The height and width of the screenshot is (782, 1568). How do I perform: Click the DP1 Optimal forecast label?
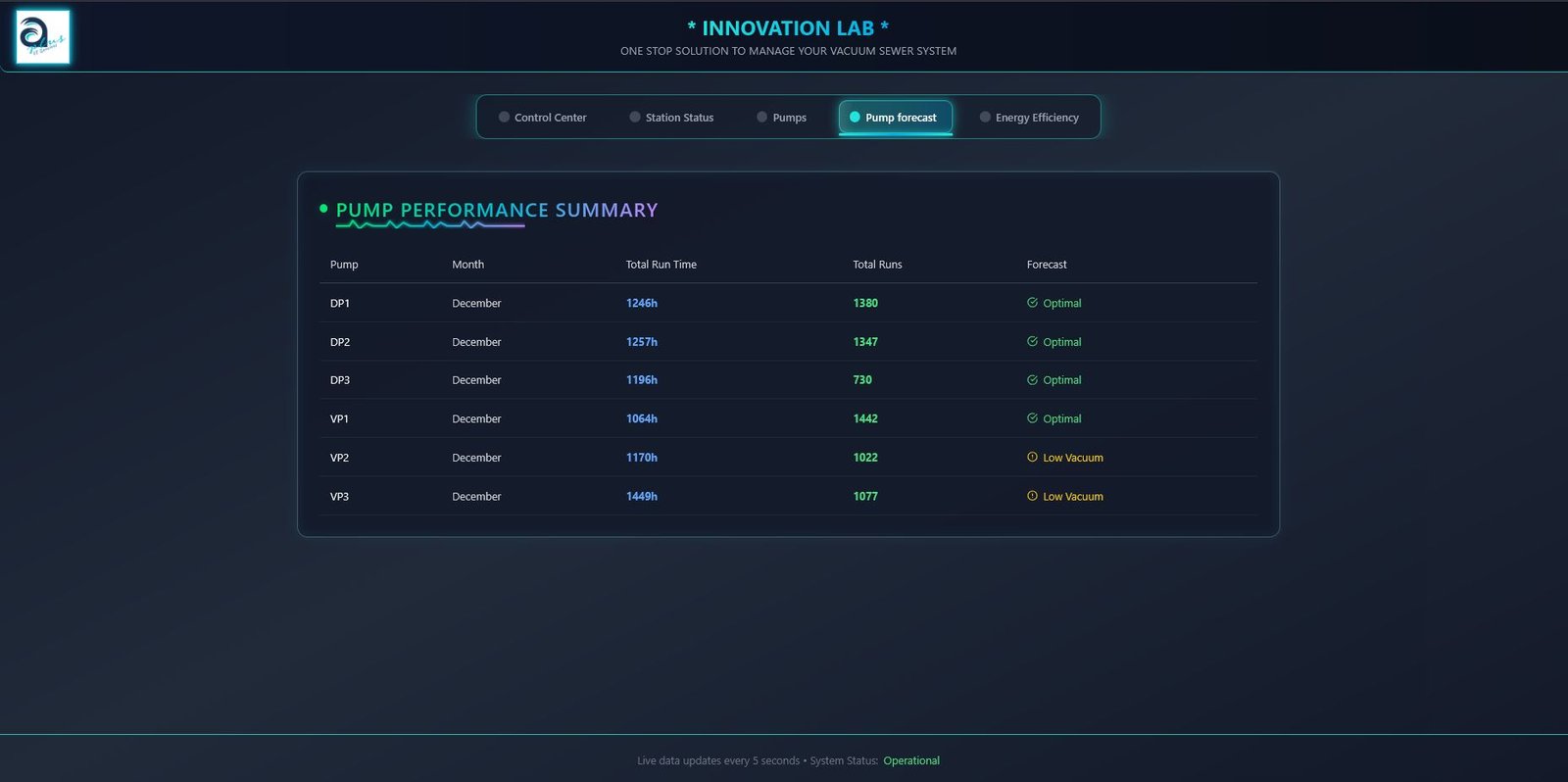[x=1062, y=304]
